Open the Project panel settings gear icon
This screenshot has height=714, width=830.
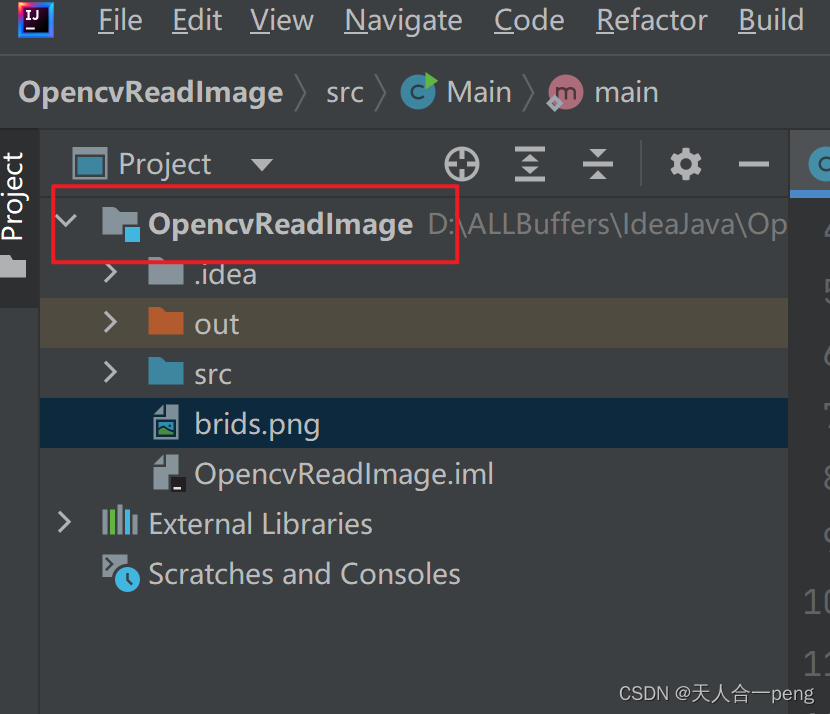pyautogui.click(x=685, y=164)
